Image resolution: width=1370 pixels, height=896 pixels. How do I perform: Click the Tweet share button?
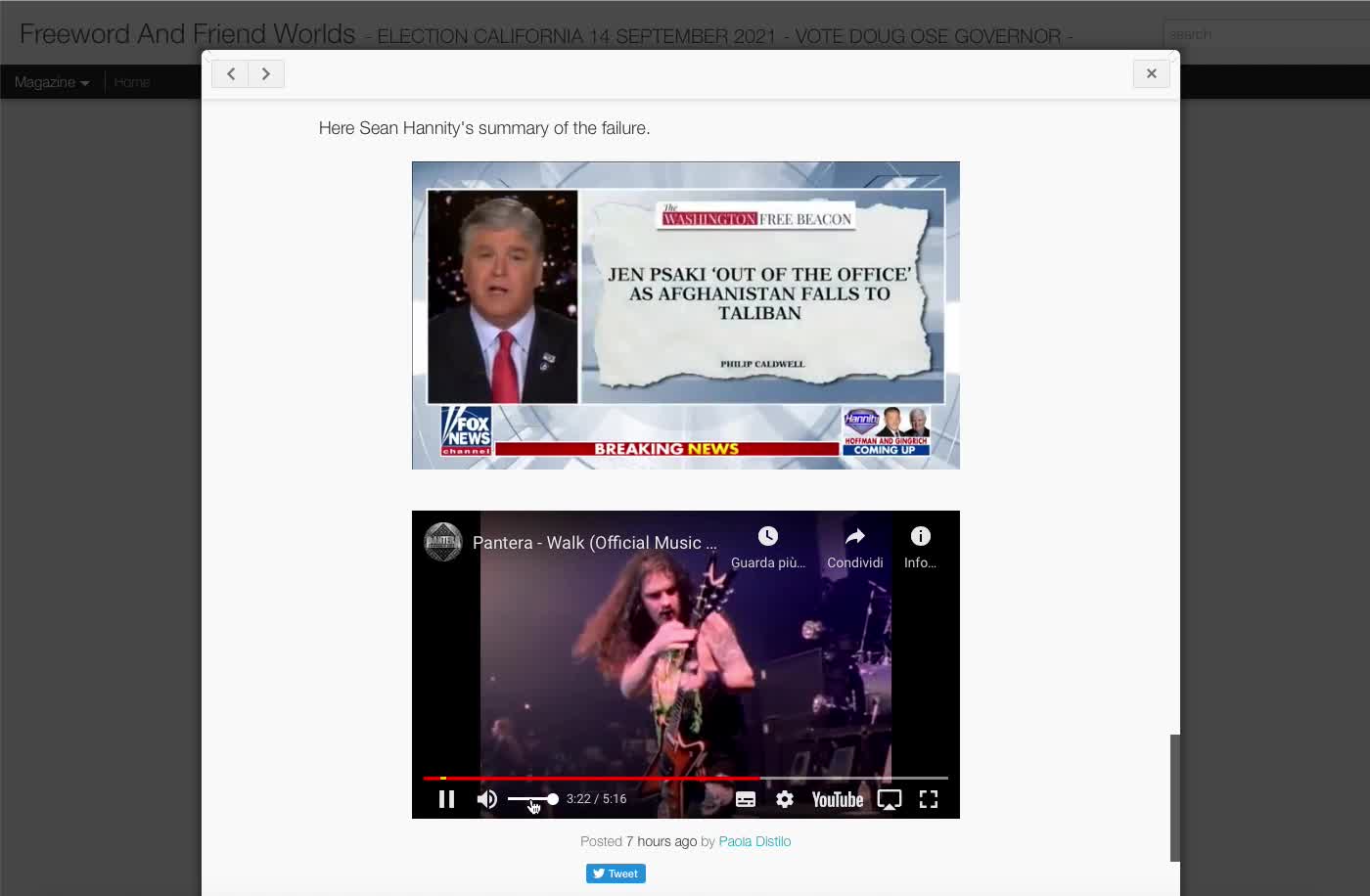pos(616,874)
